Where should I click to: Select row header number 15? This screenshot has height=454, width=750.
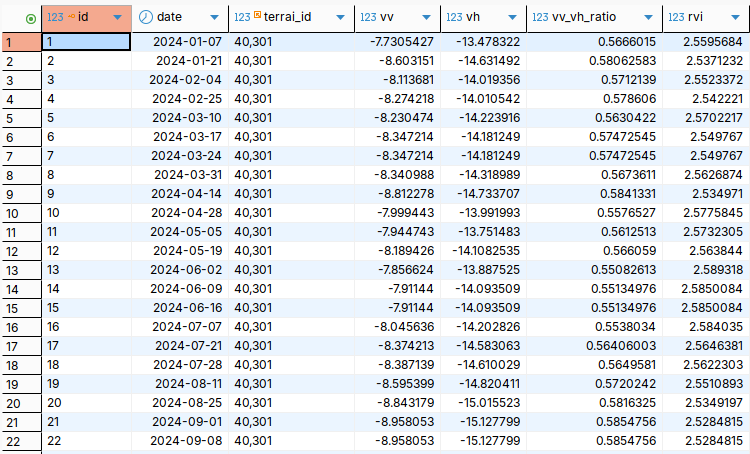pyautogui.click(x=21, y=308)
